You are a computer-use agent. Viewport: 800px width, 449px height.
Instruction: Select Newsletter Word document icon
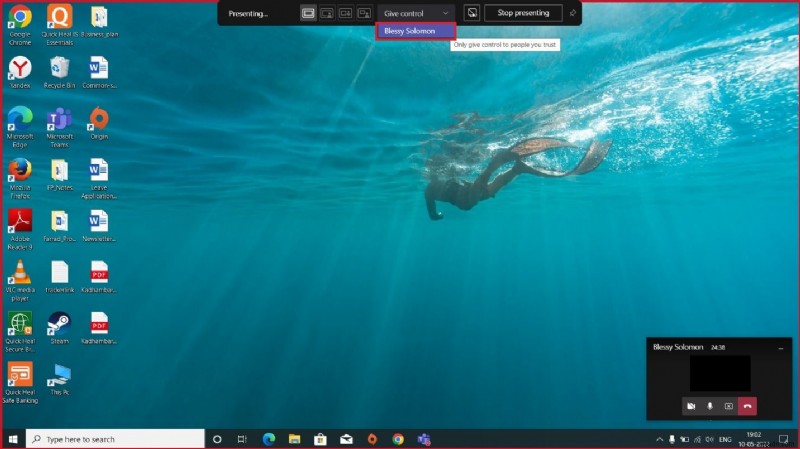pos(99,226)
